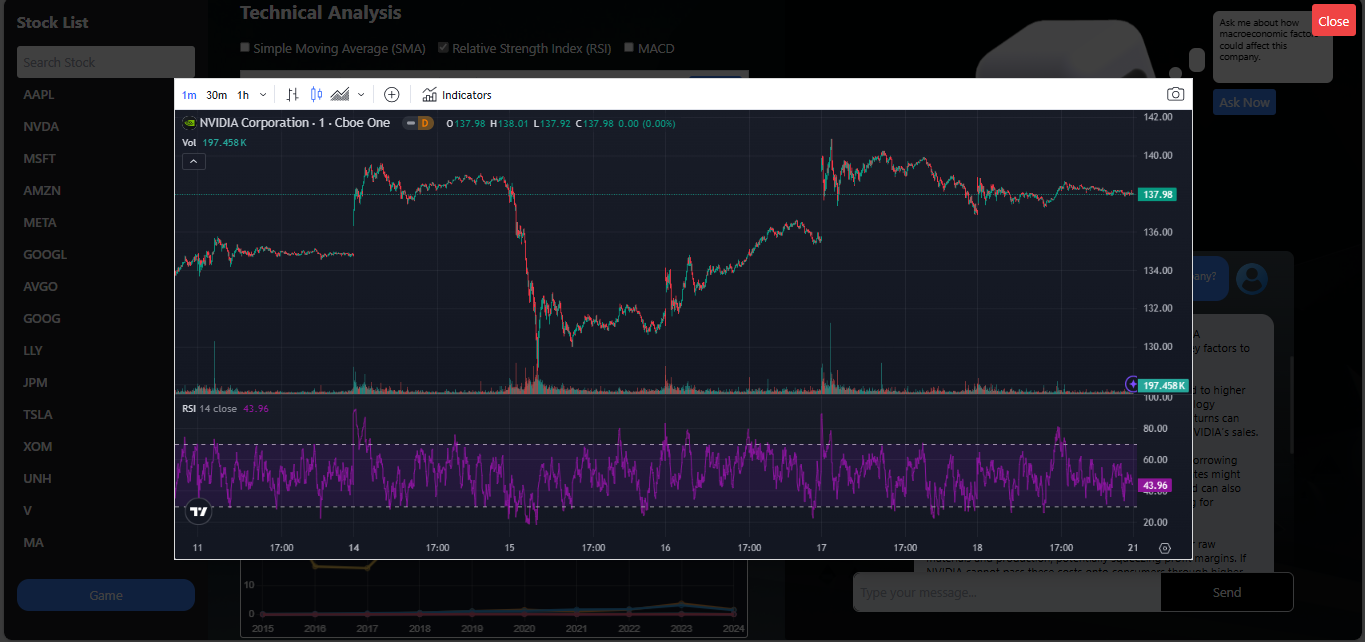Select AAPL in the stock list
This screenshot has height=642, width=1365.
[39, 94]
